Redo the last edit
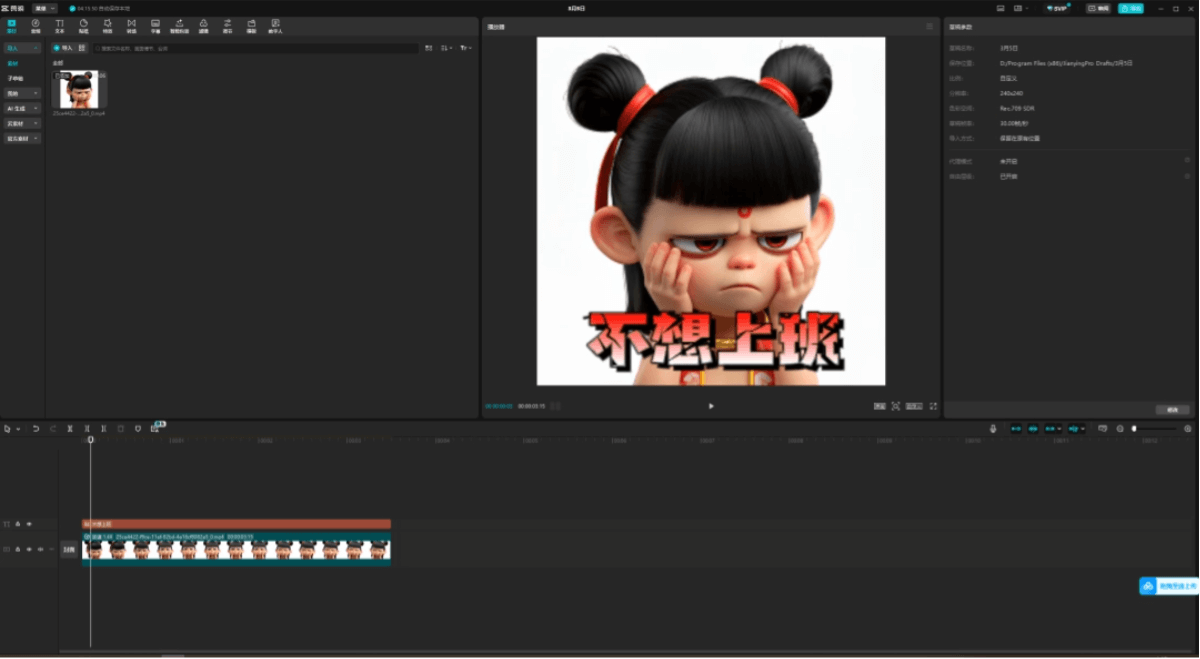The height and width of the screenshot is (659, 1200). pyautogui.click(x=53, y=429)
